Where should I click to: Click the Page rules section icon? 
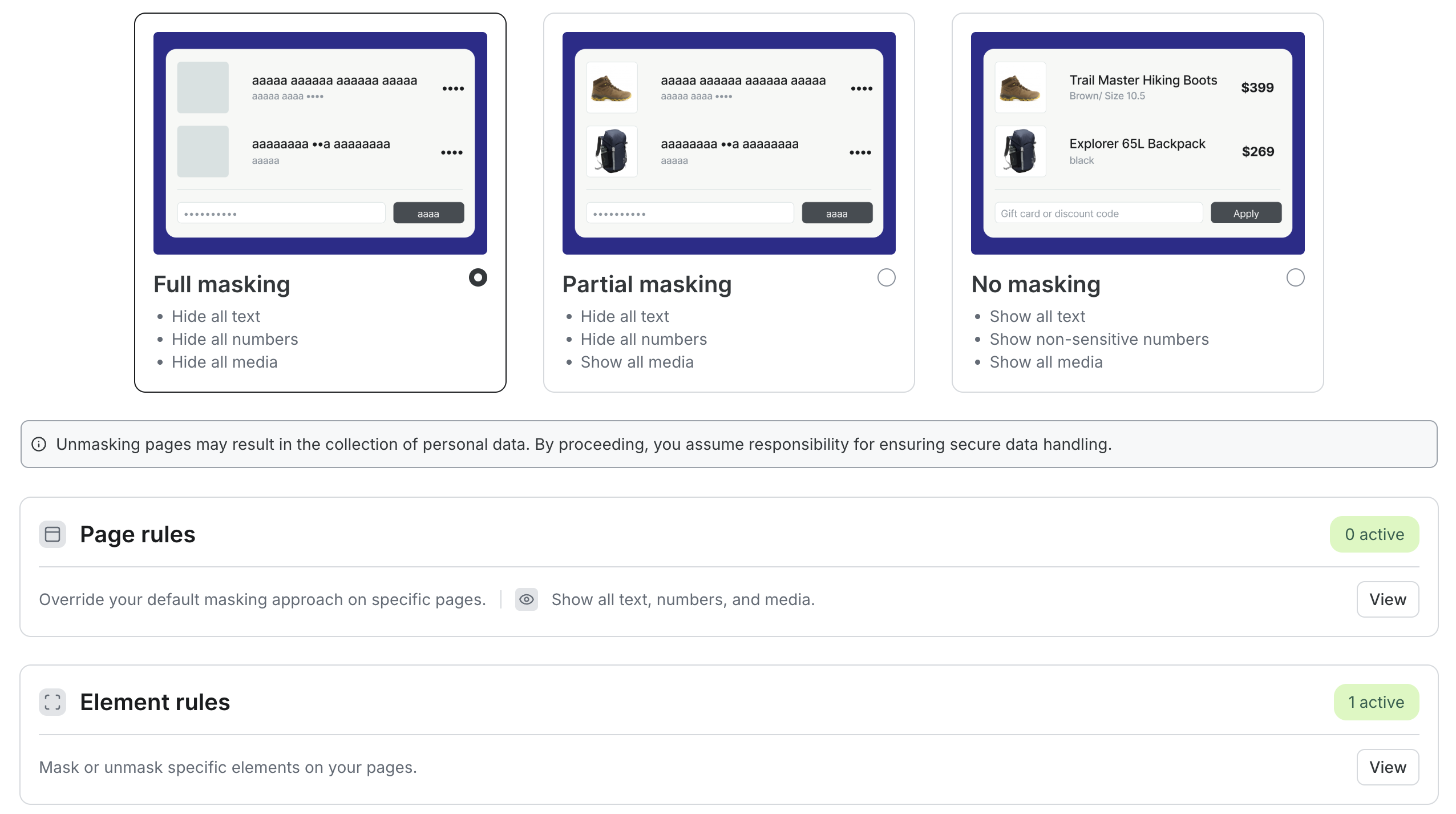[52, 534]
